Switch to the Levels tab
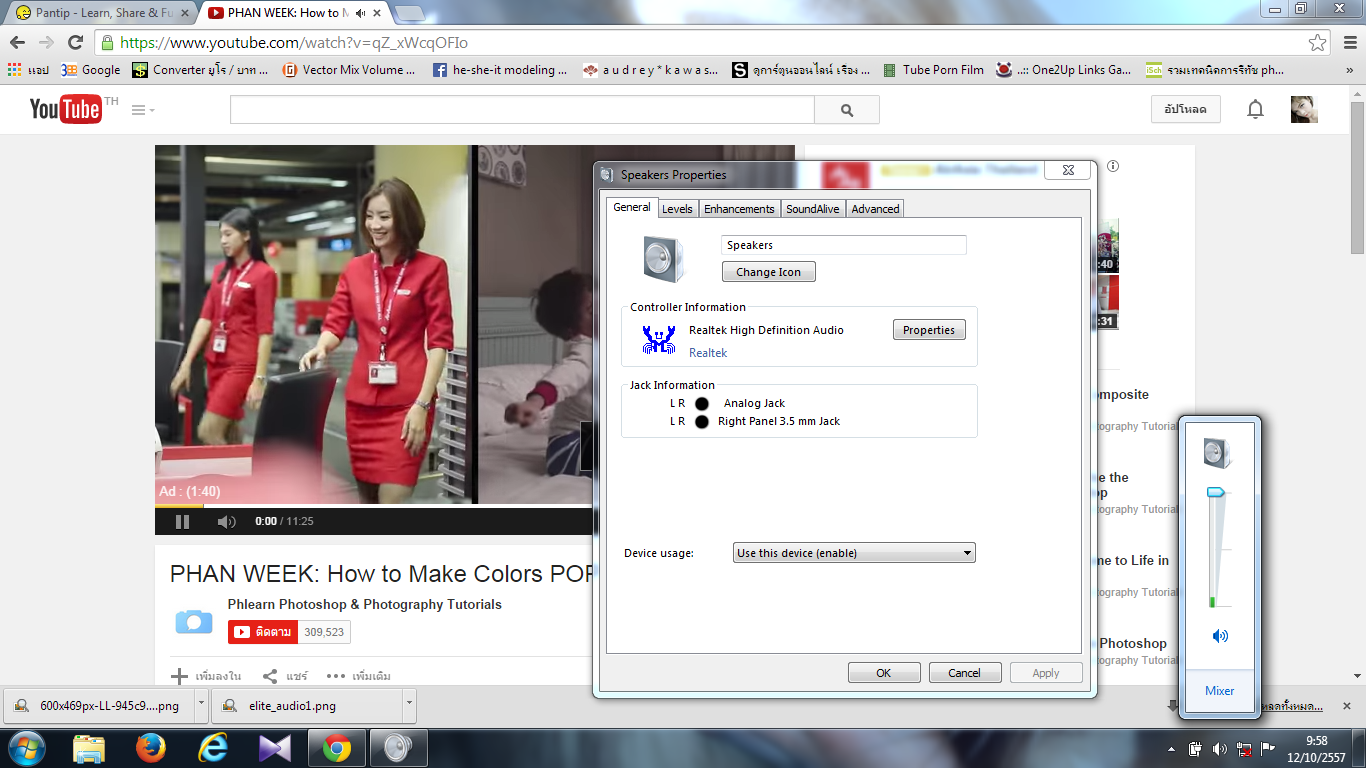1366x768 pixels. click(x=677, y=208)
